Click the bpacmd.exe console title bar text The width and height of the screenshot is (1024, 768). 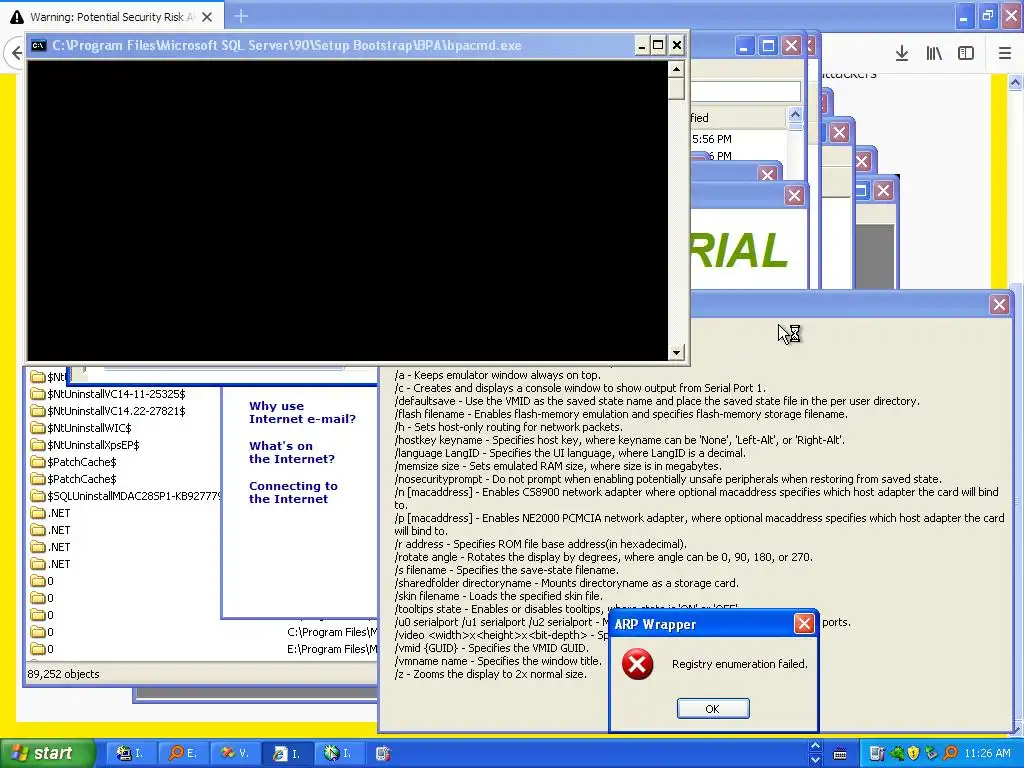tap(287, 46)
